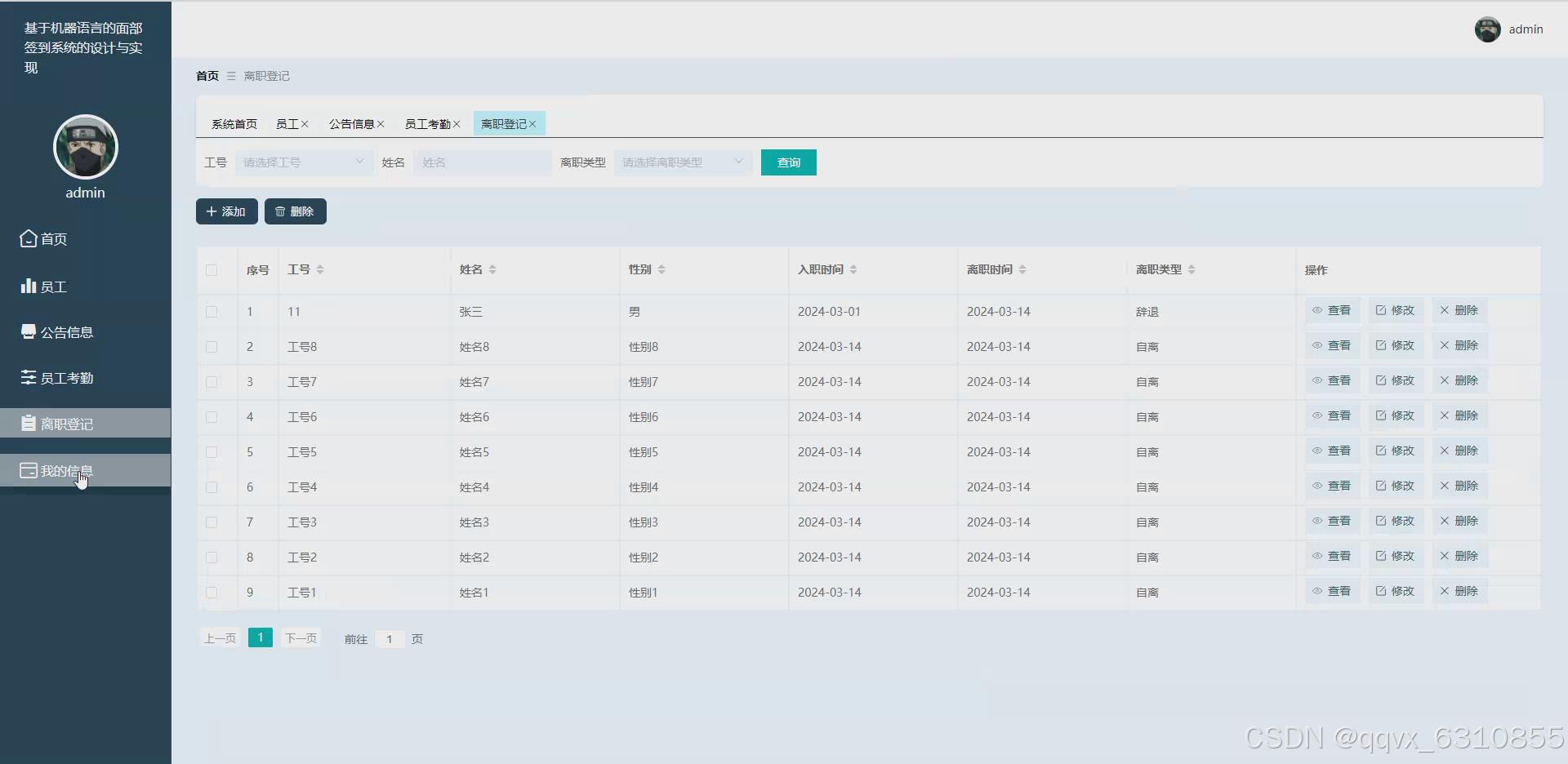This screenshot has width=1568, height=764.
Task: Toggle the select-all checkbox in table header
Action: pyautogui.click(x=212, y=270)
